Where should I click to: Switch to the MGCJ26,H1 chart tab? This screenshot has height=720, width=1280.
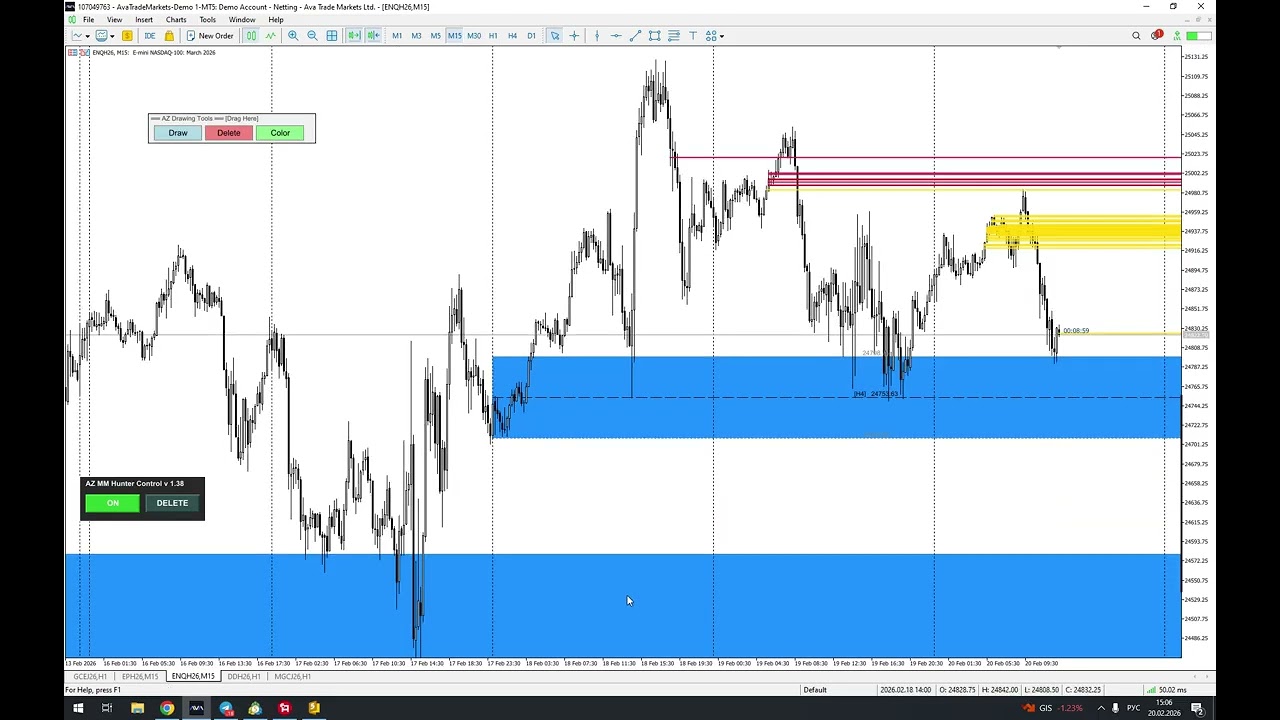[293, 676]
